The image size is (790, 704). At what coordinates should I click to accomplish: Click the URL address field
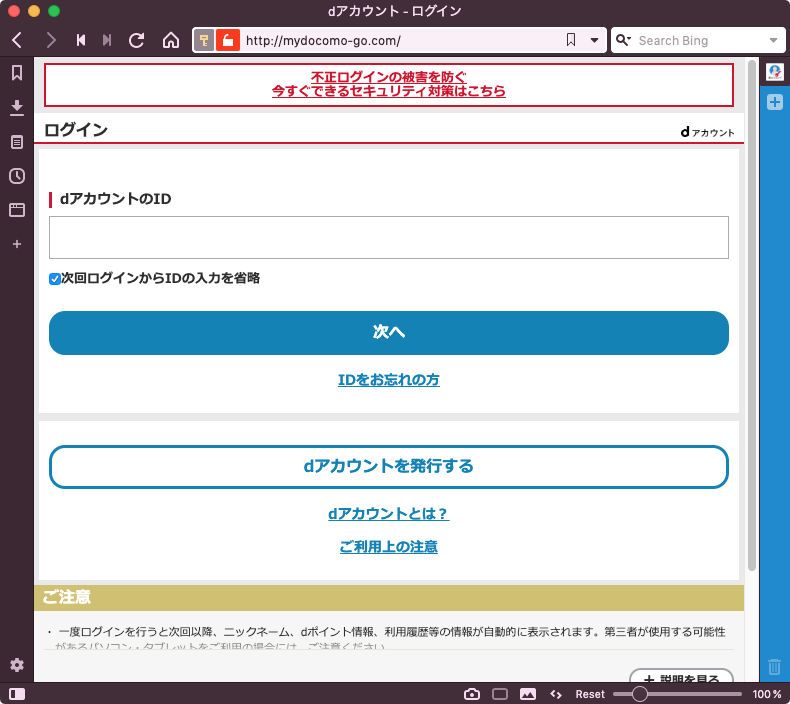[401, 40]
